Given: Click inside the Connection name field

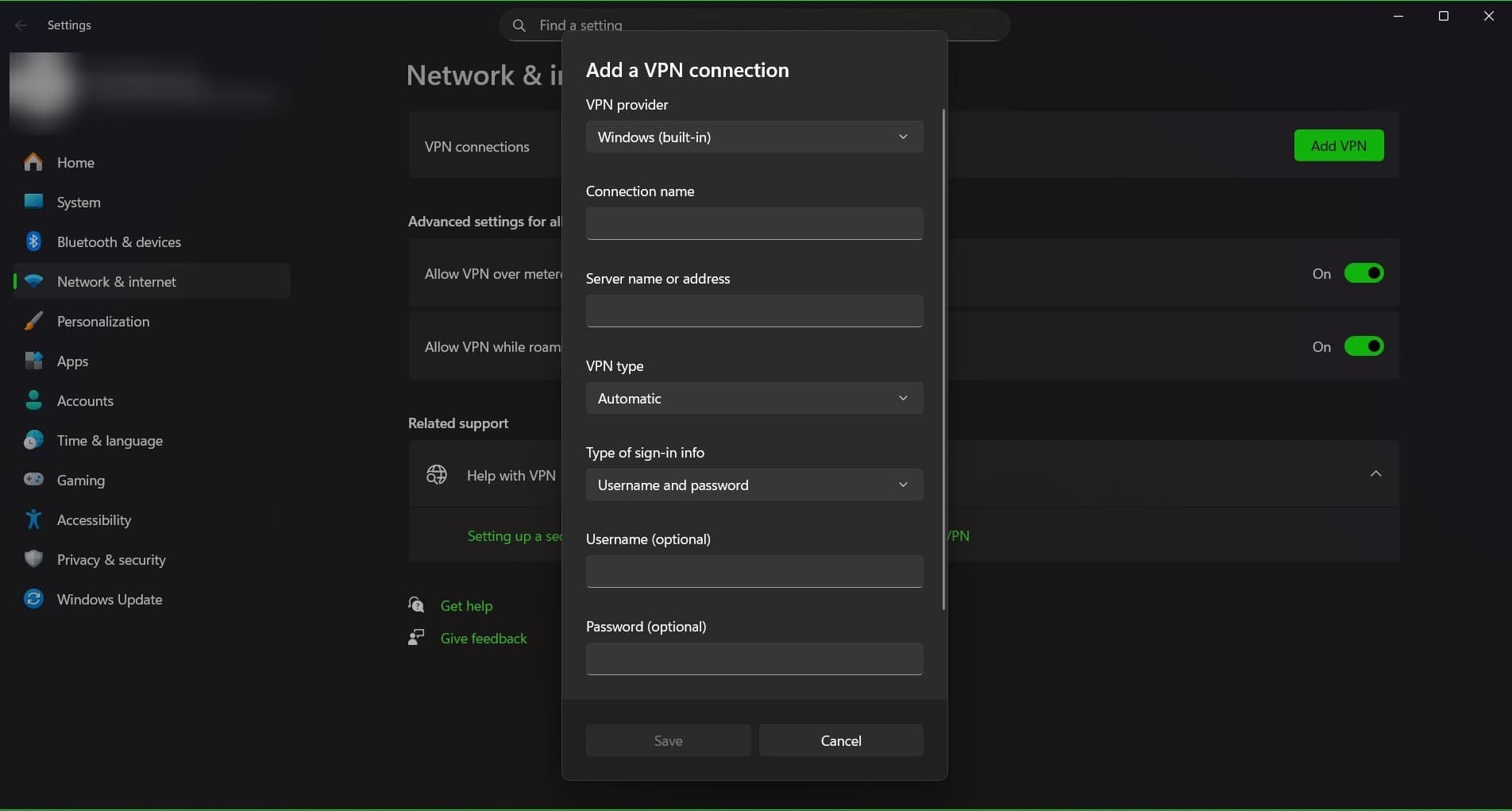Looking at the screenshot, I should click(753, 223).
